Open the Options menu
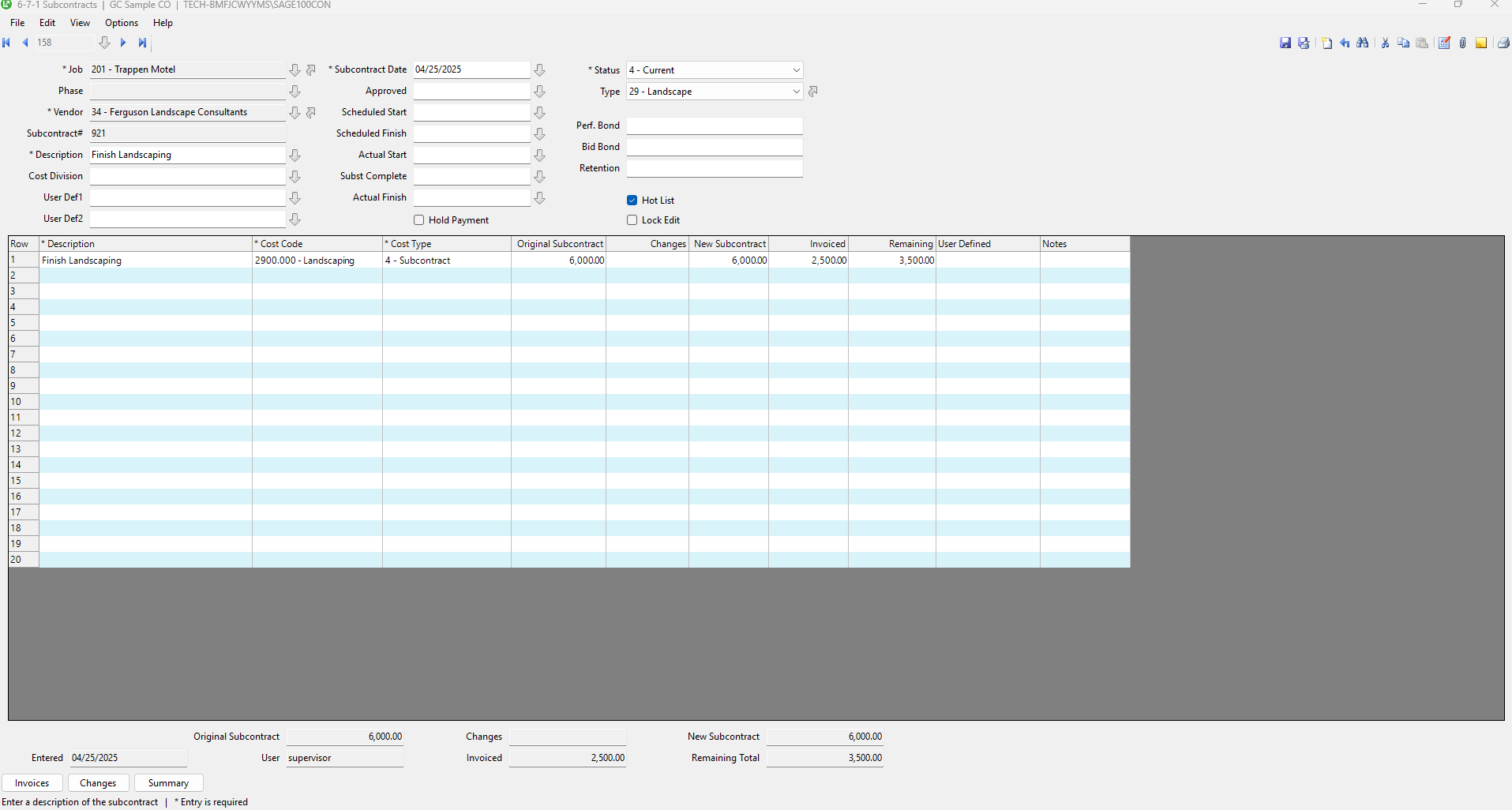The width and height of the screenshot is (1512, 810). coord(122,23)
